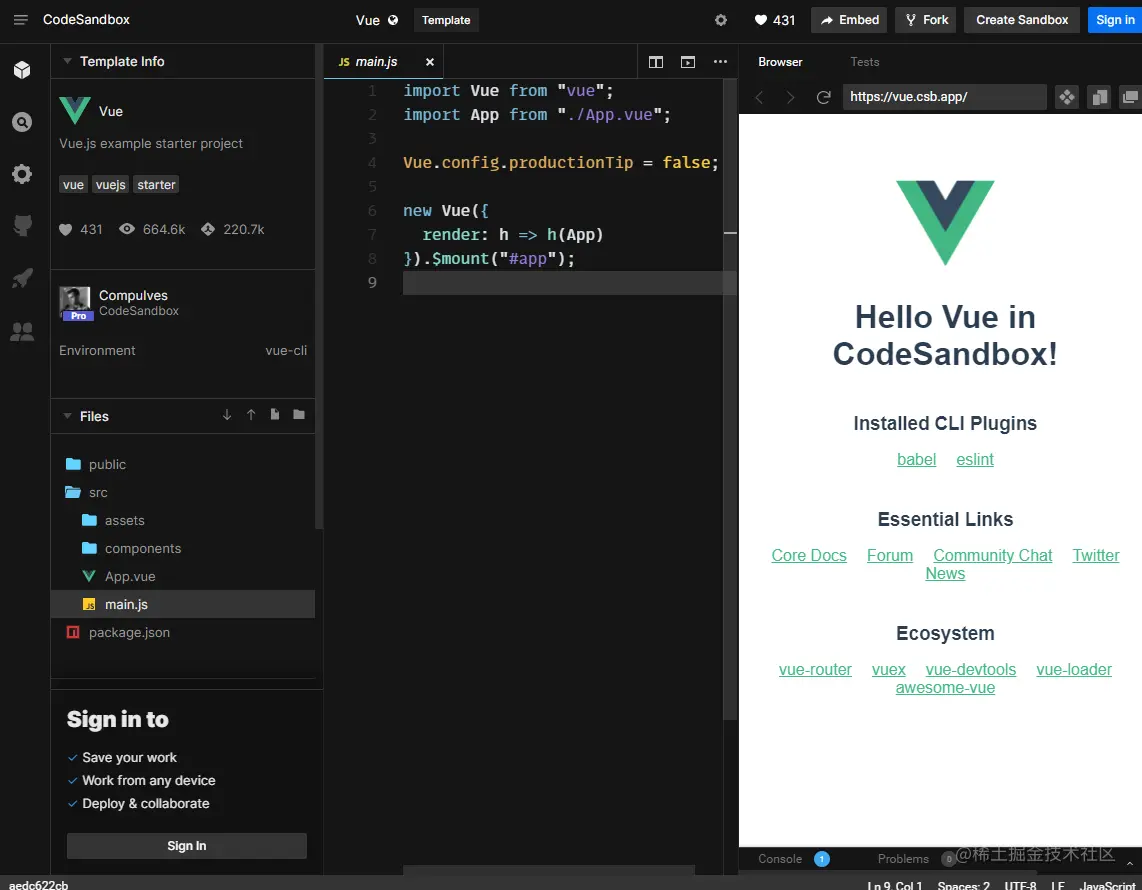1142x890 pixels.
Task: Click the starter tag
Action: (x=157, y=185)
